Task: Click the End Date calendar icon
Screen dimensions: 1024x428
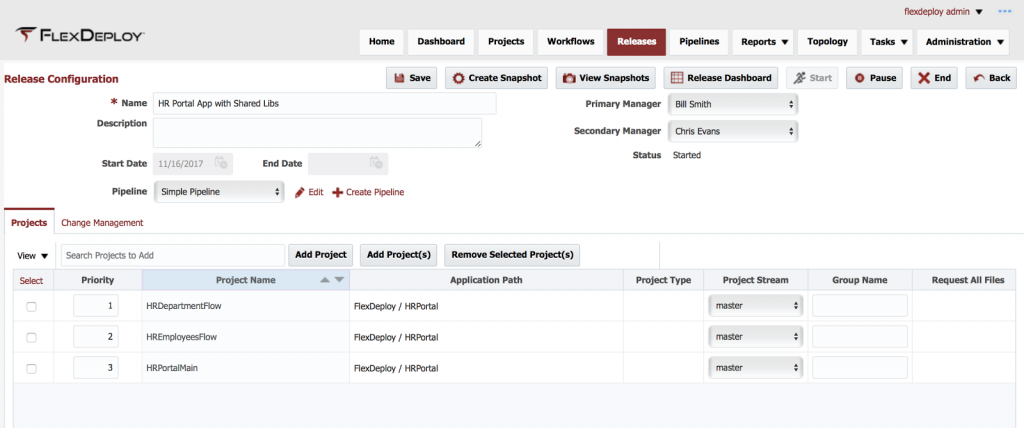Action: click(376, 163)
